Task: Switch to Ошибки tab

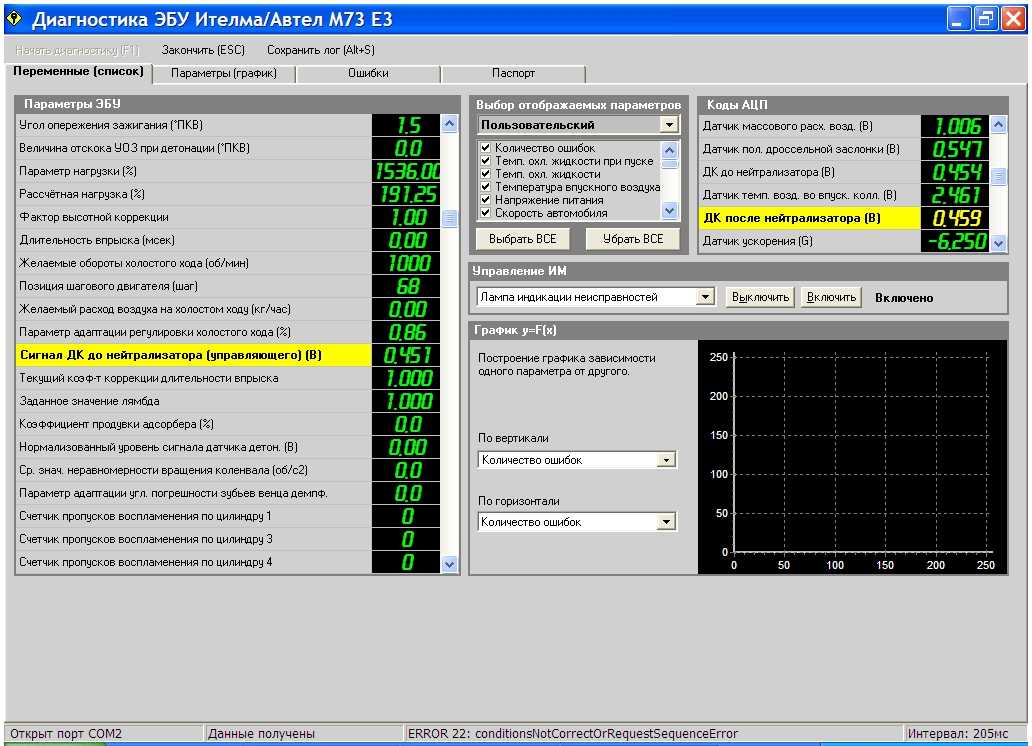Action: [x=368, y=73]
